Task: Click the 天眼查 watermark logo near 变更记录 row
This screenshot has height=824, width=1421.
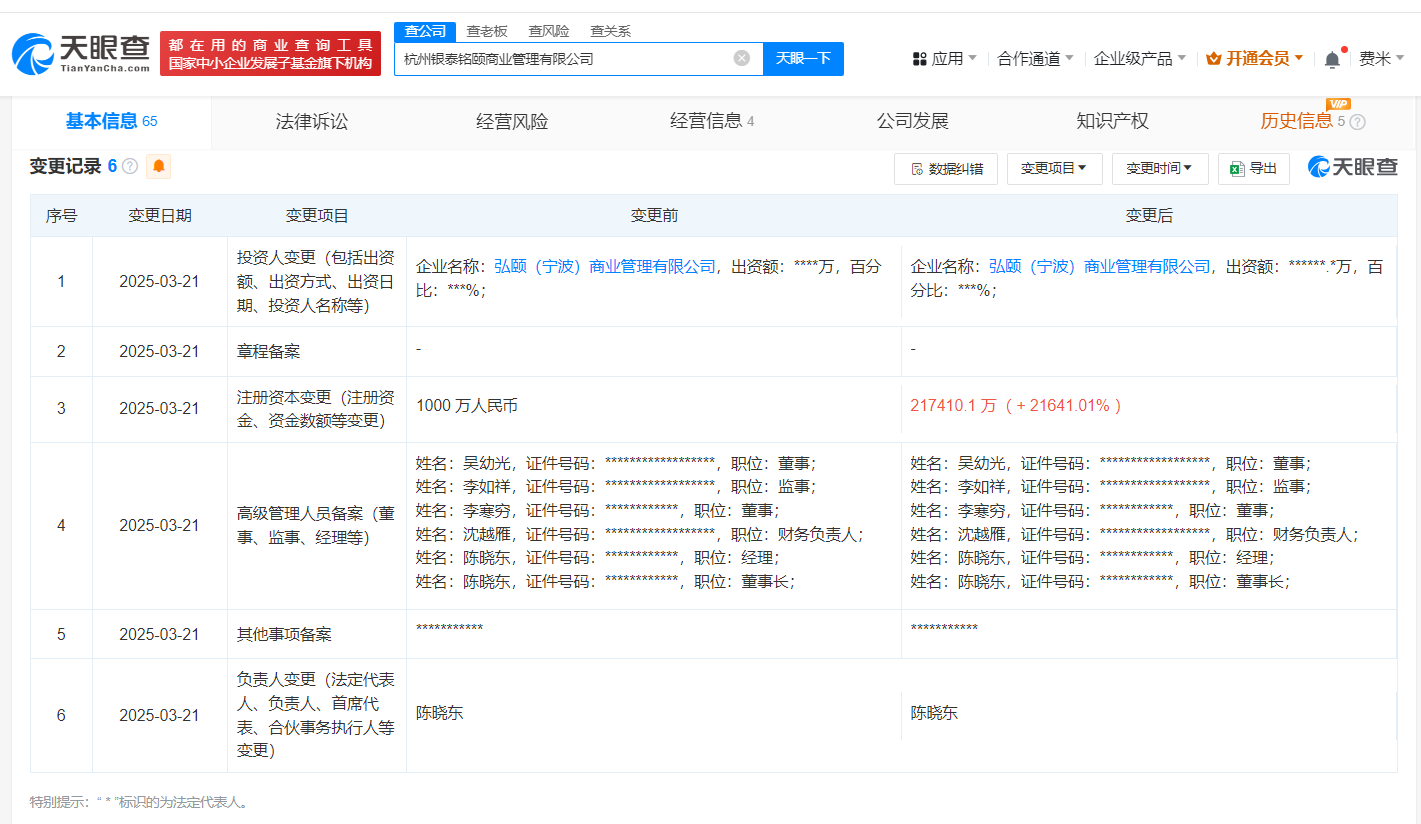Action: 1350,167
